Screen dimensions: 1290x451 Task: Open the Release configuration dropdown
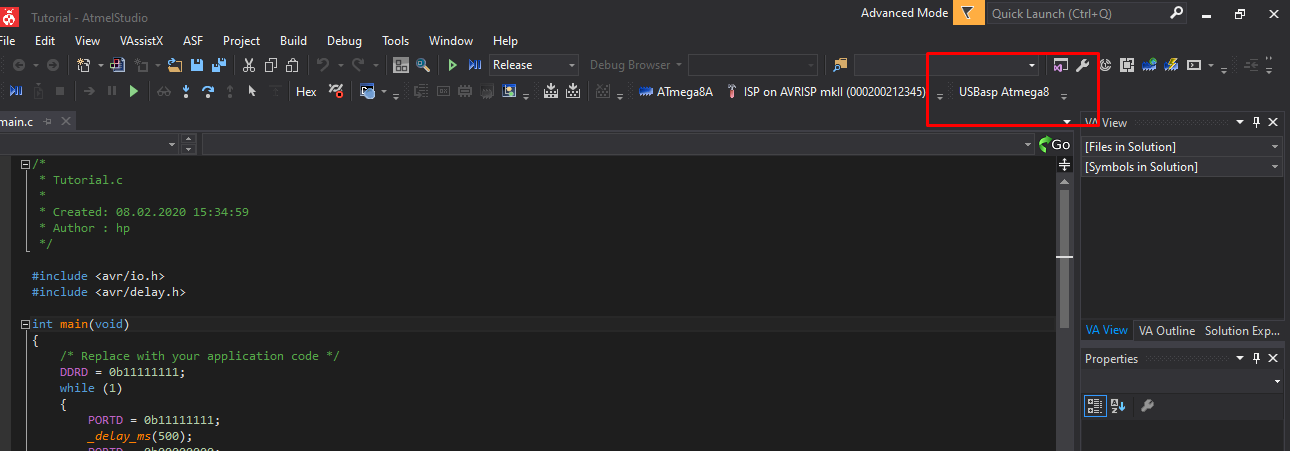(534, 65)
